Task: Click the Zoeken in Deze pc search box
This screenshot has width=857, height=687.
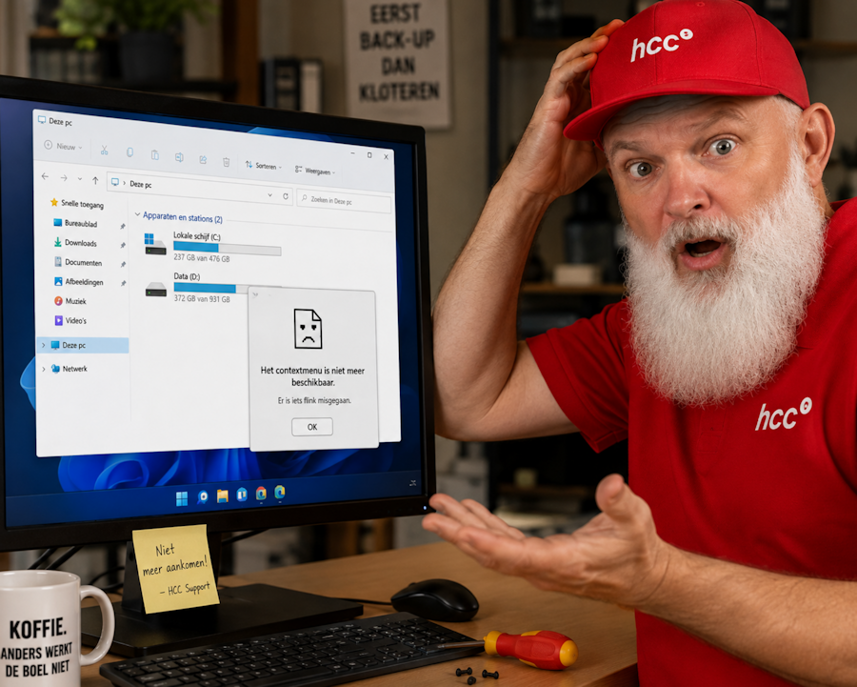Action: coord(344,201)
